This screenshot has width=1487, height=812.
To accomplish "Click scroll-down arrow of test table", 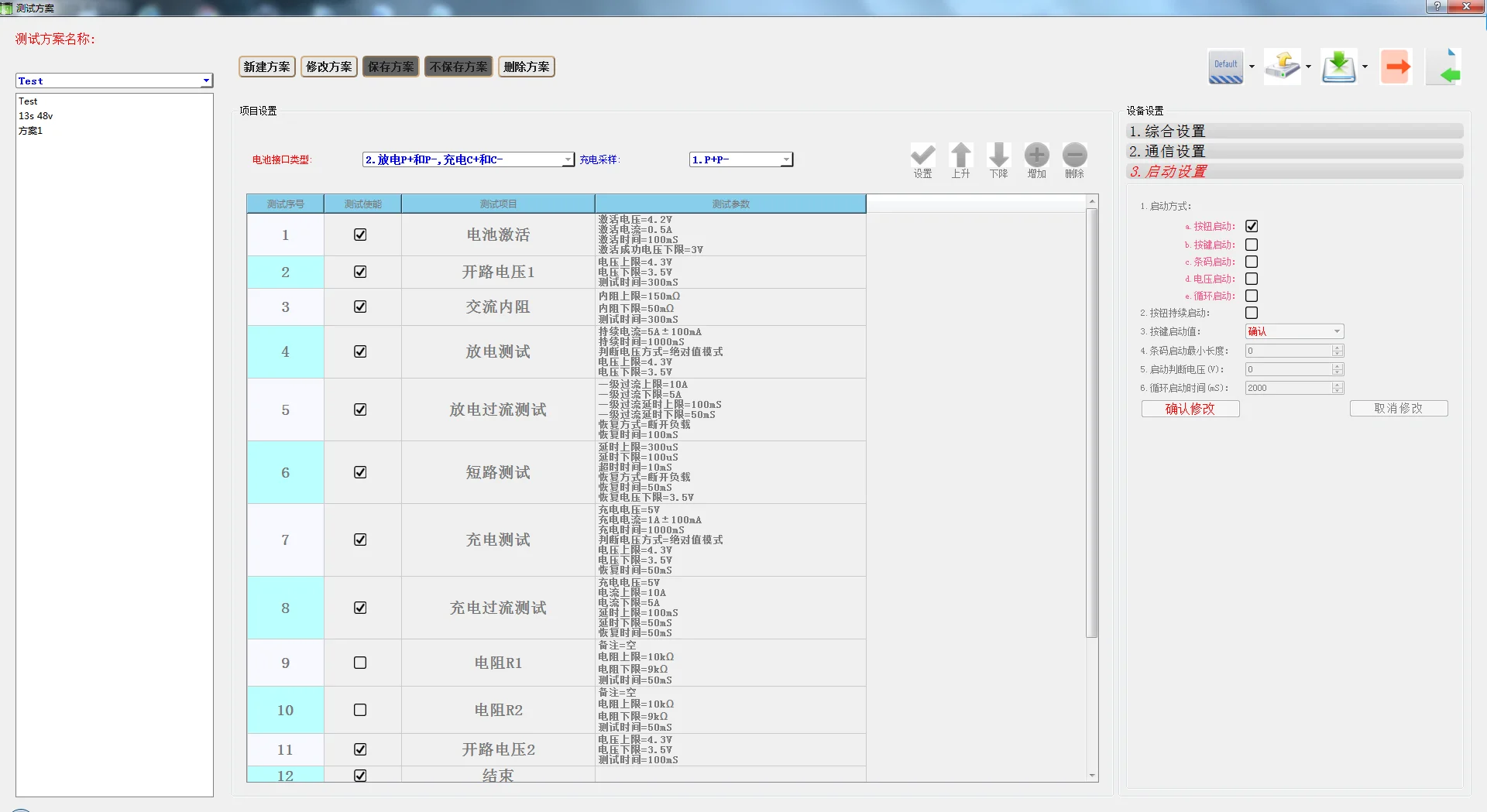I will tap(1092, 775).
